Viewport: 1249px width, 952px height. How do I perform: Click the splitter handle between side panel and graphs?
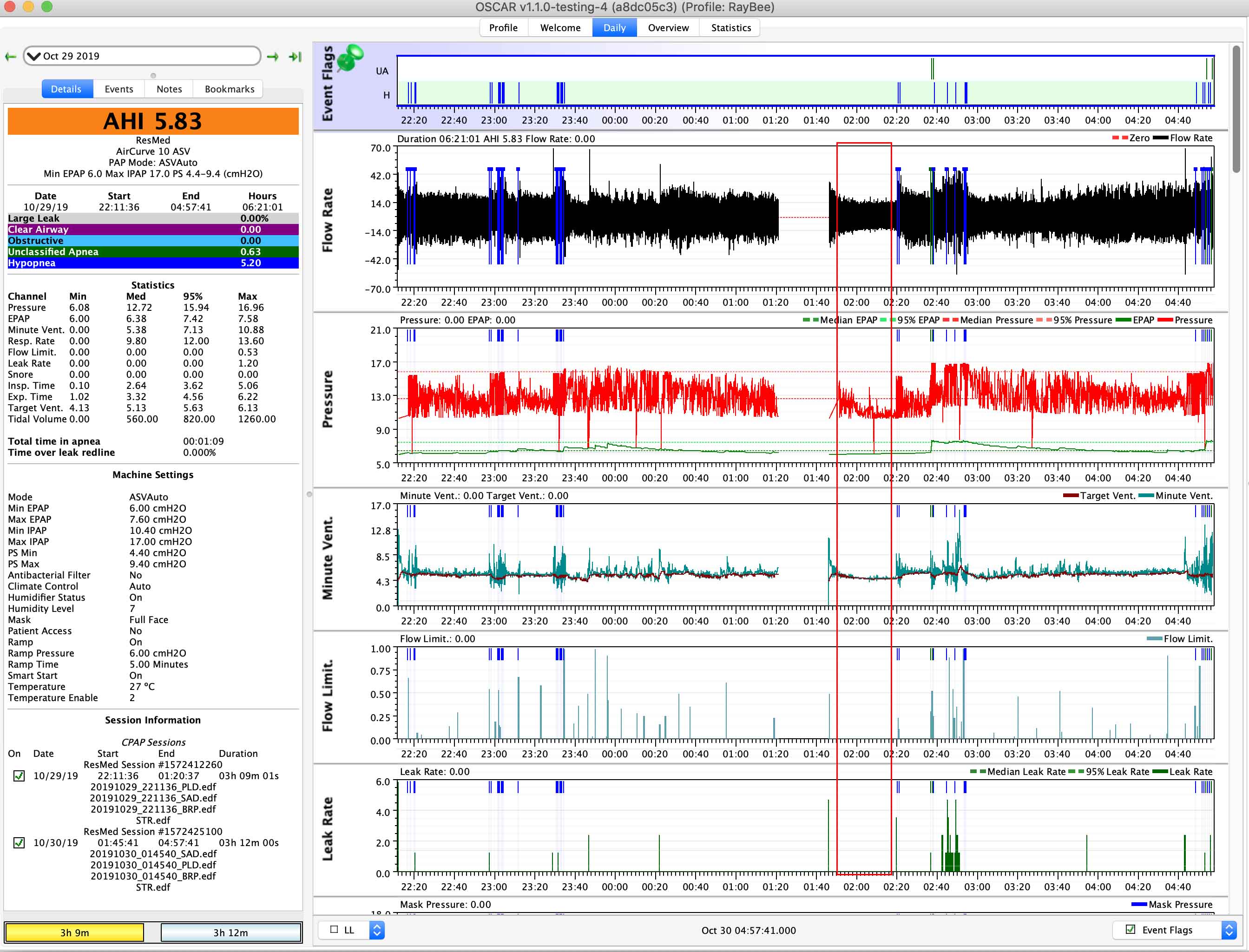(x=309, y=494)
